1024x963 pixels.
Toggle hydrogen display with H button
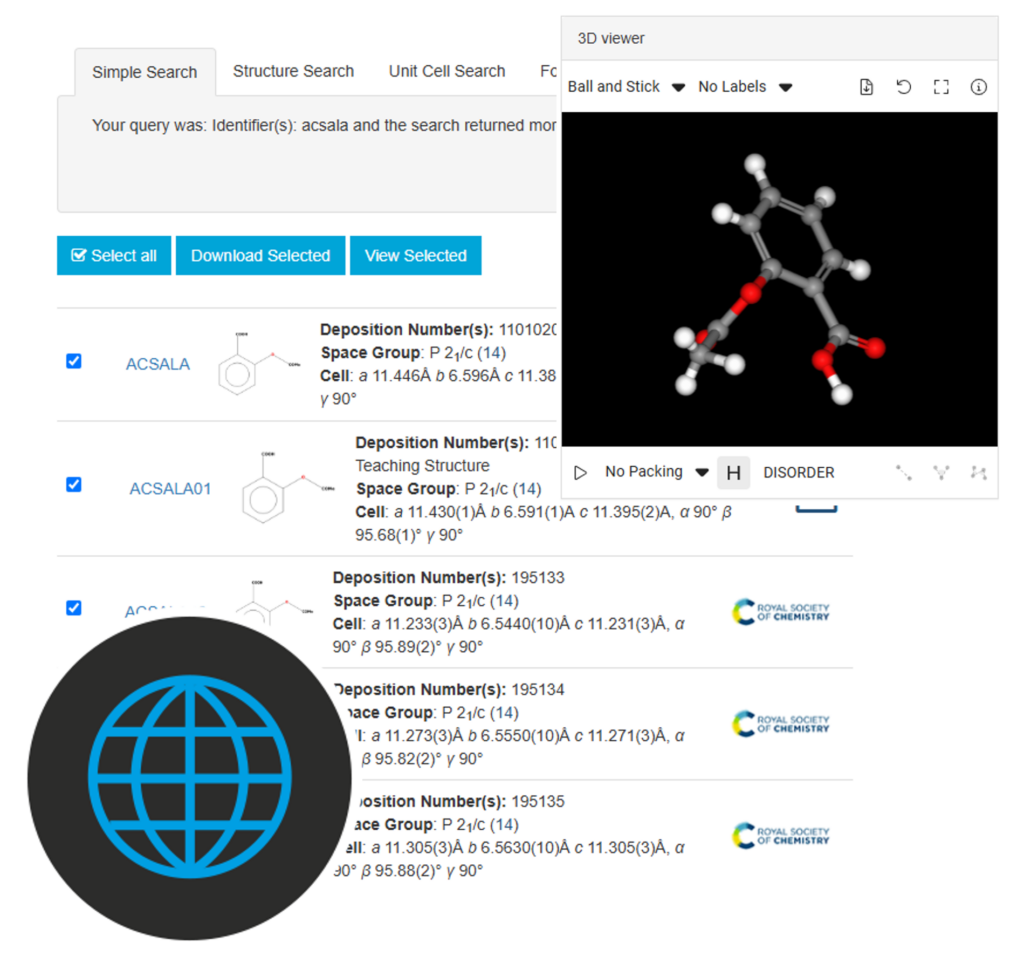pos(733,473)
